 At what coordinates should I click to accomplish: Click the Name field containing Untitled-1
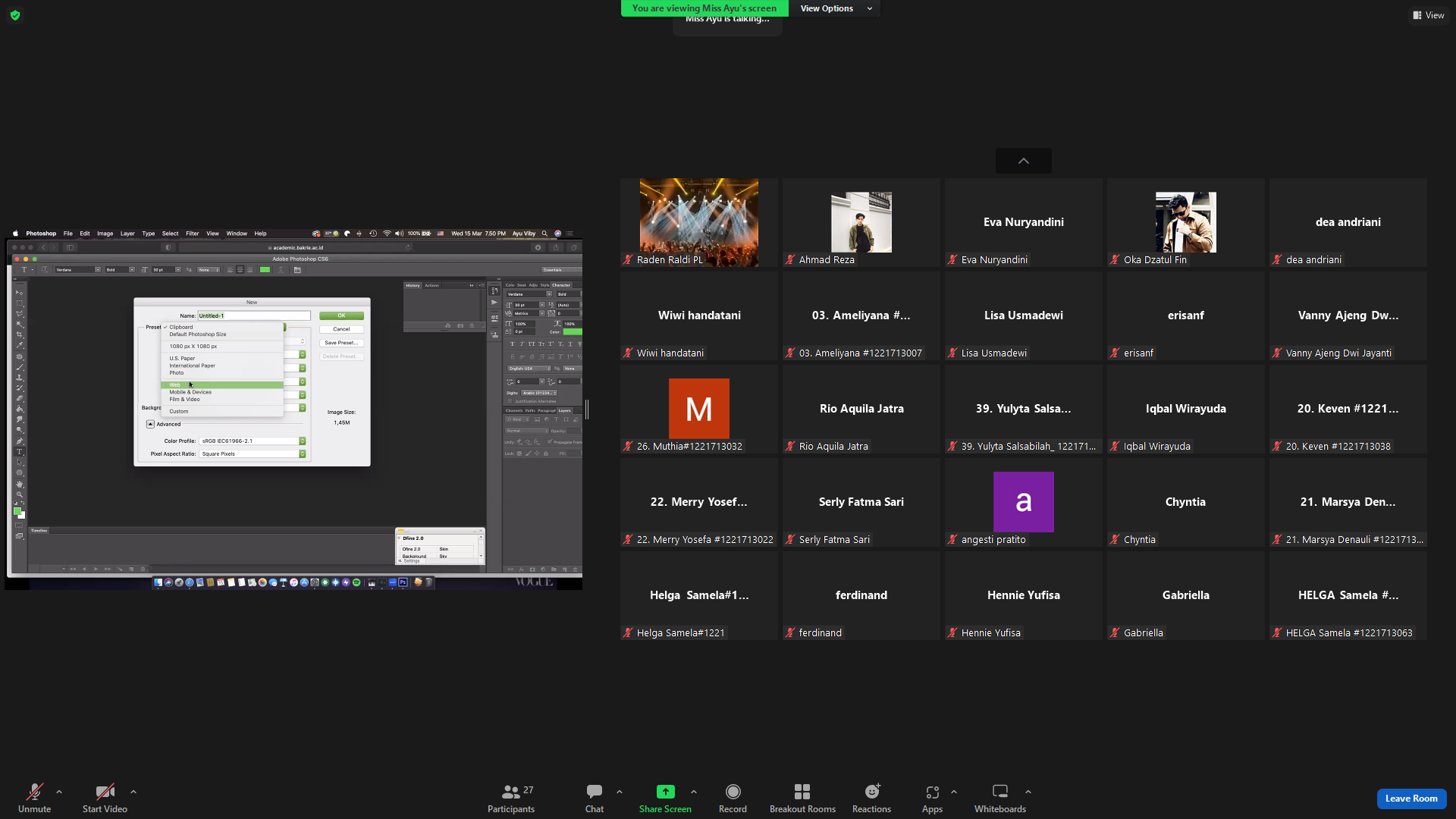254,315
